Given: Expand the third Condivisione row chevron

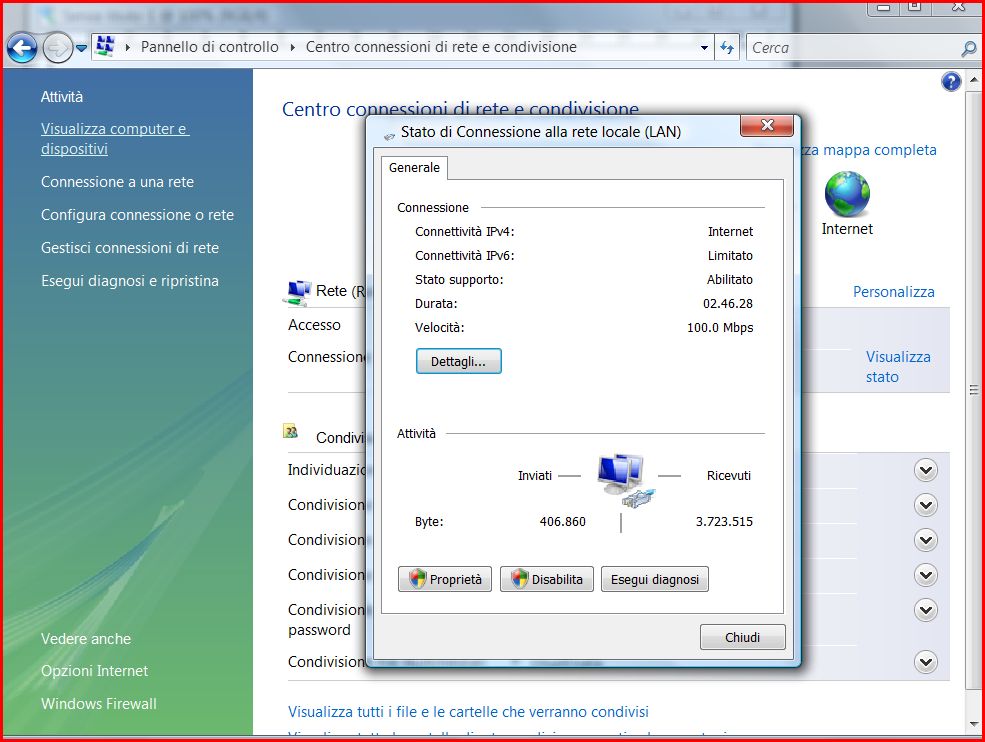Looking at the screenshot, I should (925, 575).
